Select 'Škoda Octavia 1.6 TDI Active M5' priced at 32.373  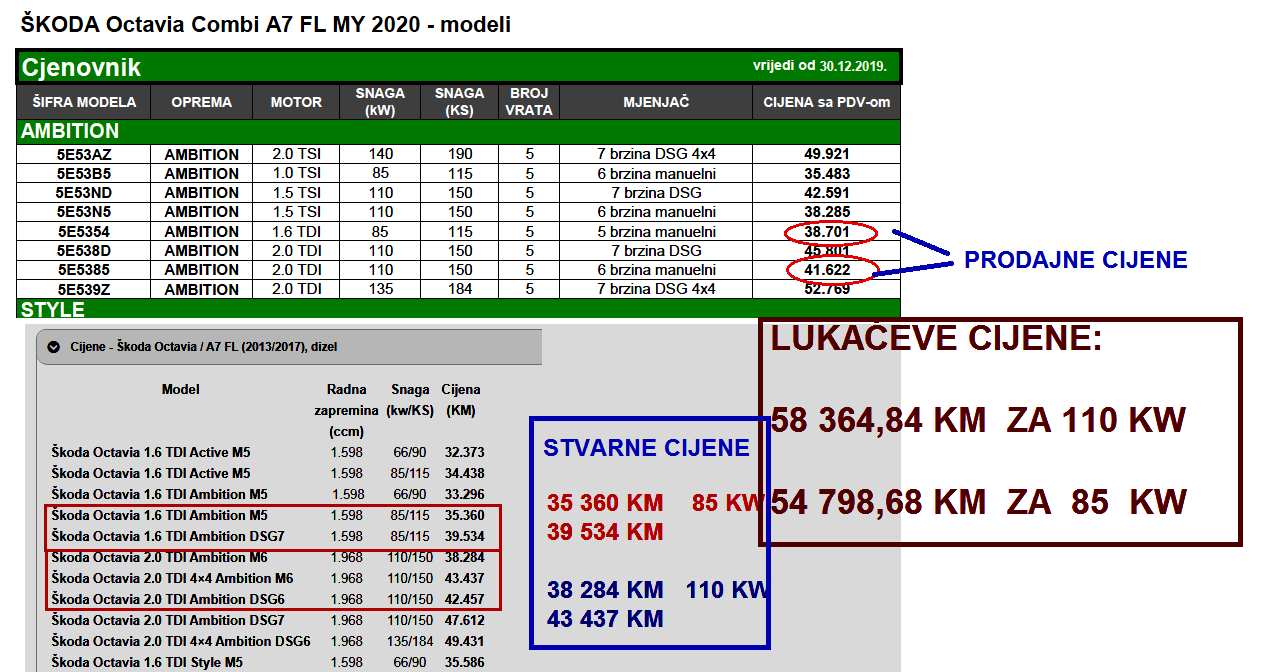pyautogui.click(x=151, y=452)
